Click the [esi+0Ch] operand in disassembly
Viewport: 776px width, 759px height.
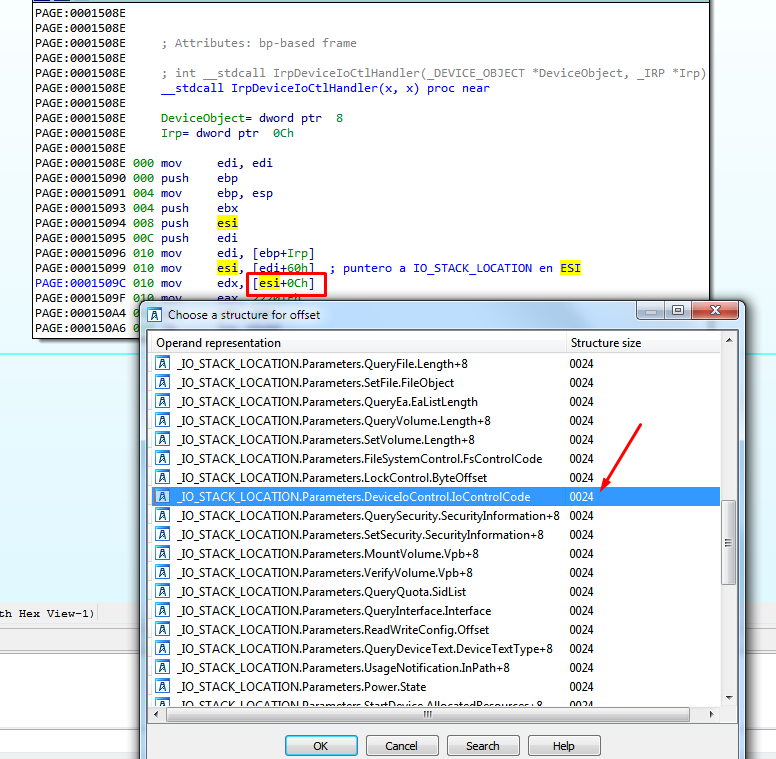289,284
